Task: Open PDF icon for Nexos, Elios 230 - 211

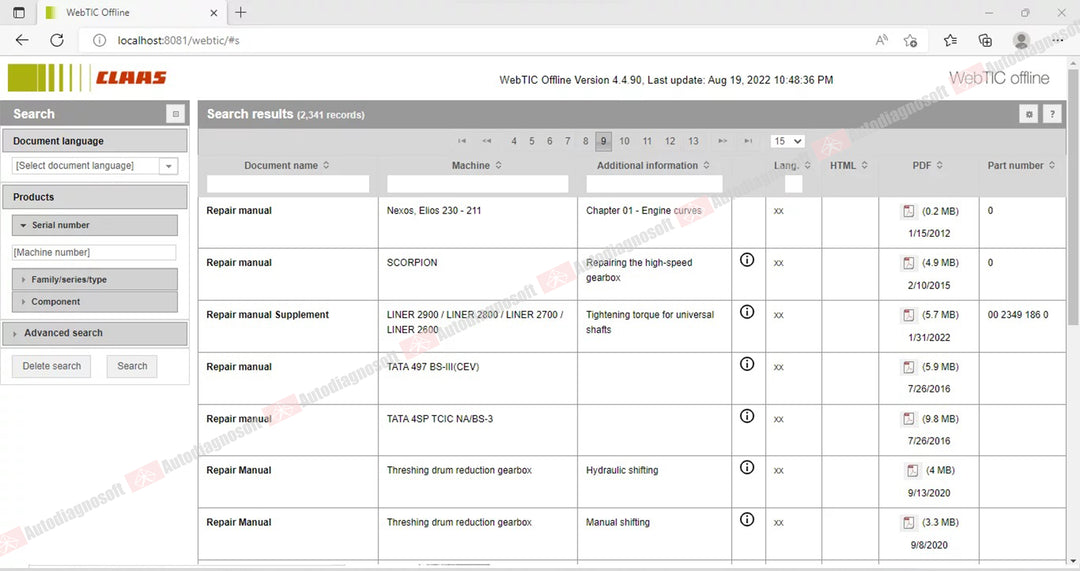Action: (908, 211)
